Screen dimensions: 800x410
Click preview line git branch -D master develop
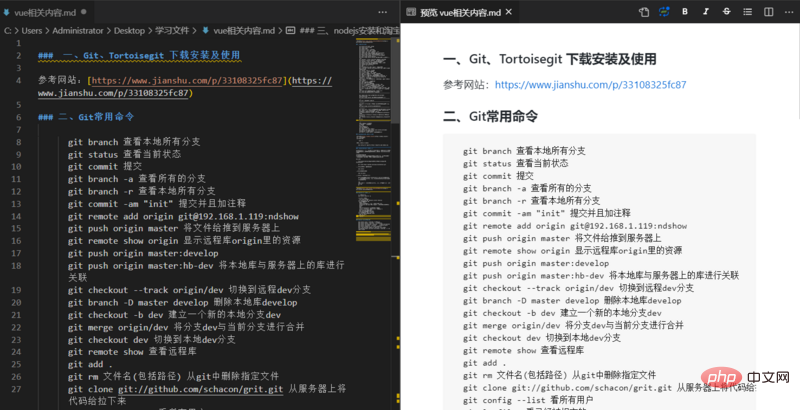point(572,300)
